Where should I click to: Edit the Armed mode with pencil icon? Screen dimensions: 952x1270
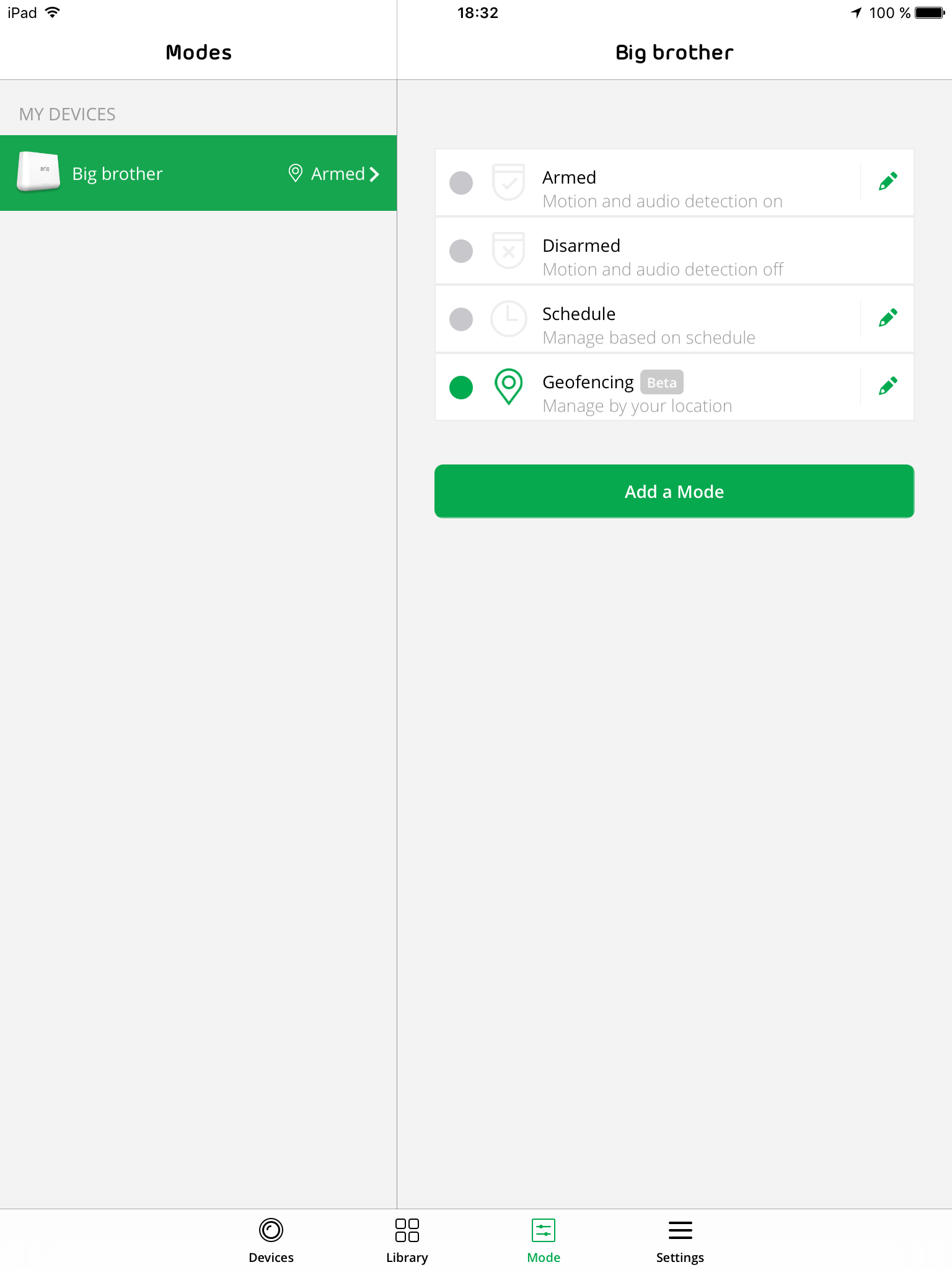point(888,182)
